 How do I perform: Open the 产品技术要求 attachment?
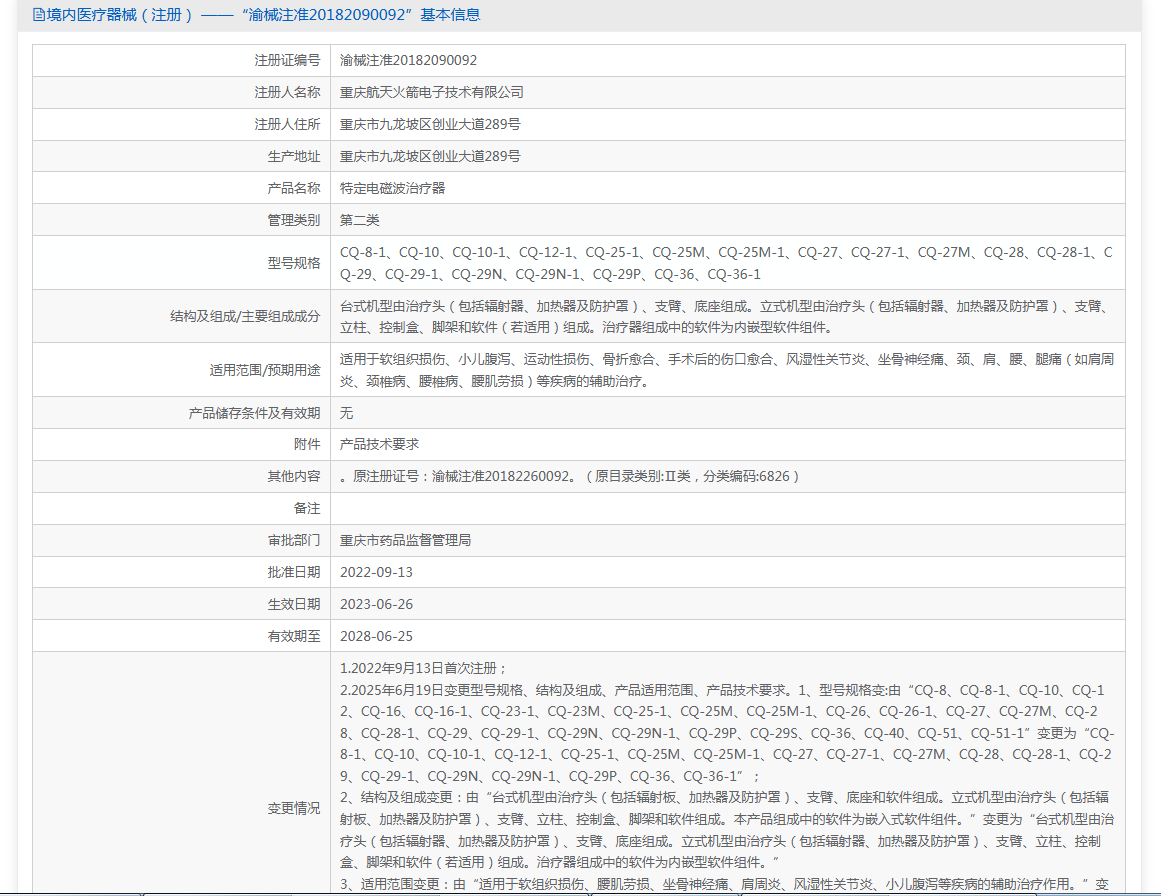coord(379,444)
